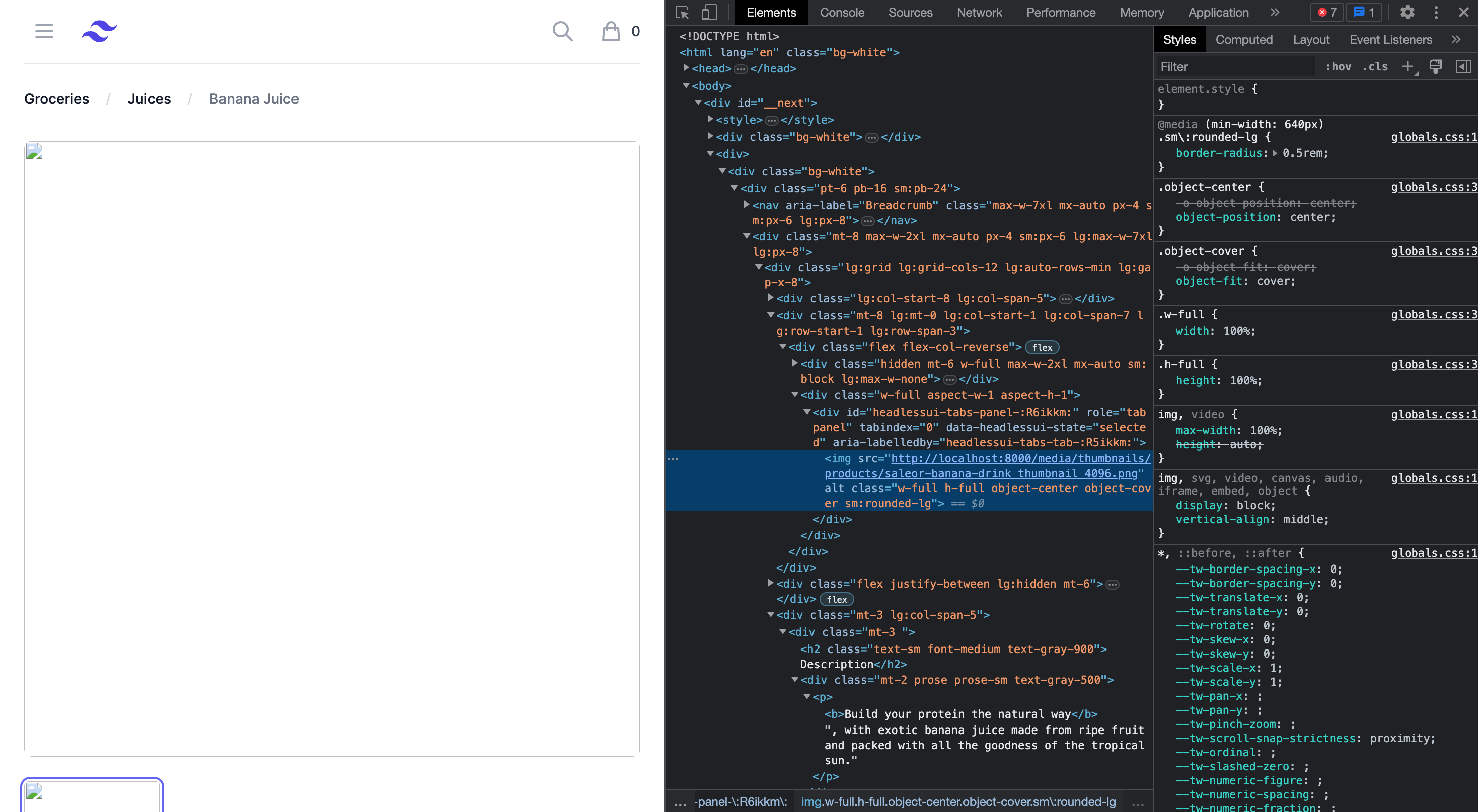Toggle the :hov pseudo-class panel
The image size is (1478, 812).
point(1338,66)
